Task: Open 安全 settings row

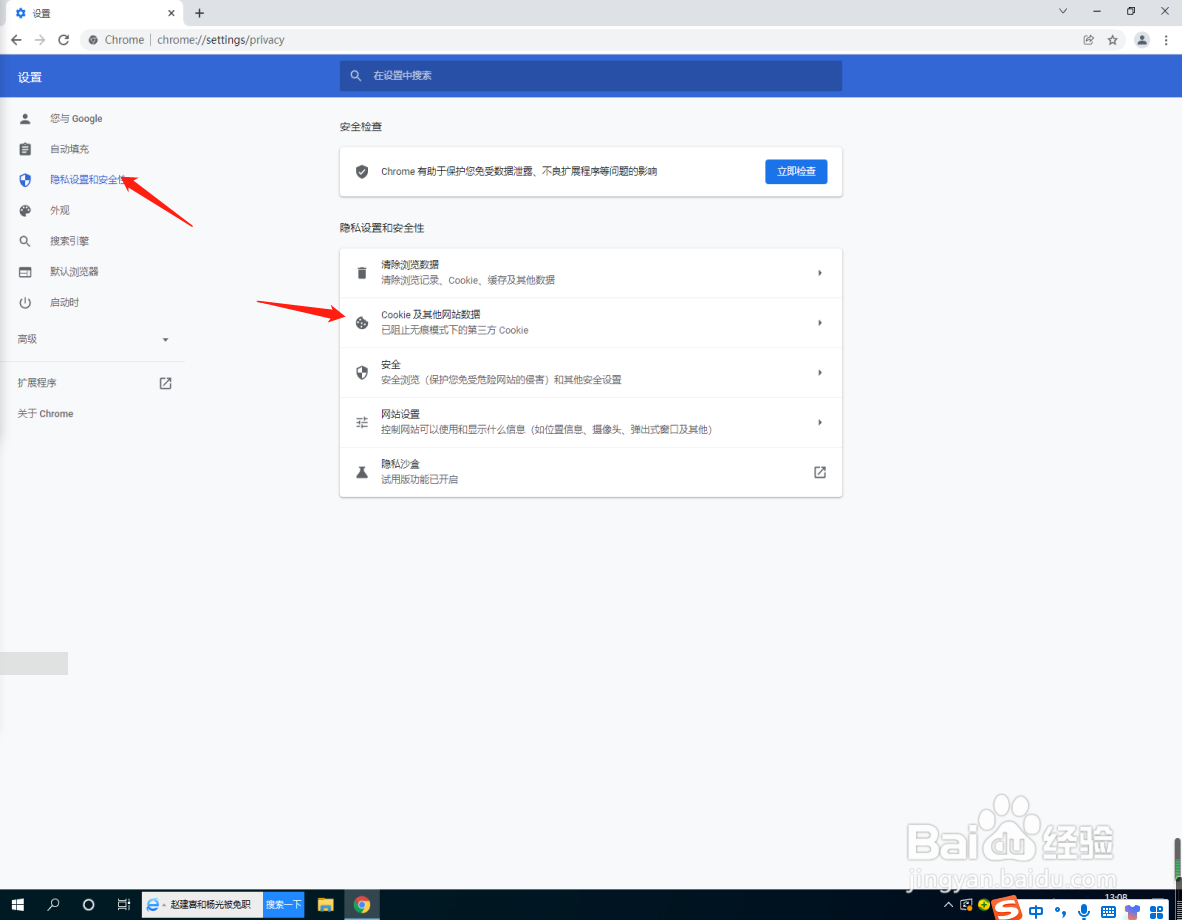Action: pyautogui.click(x=591, y=373)
